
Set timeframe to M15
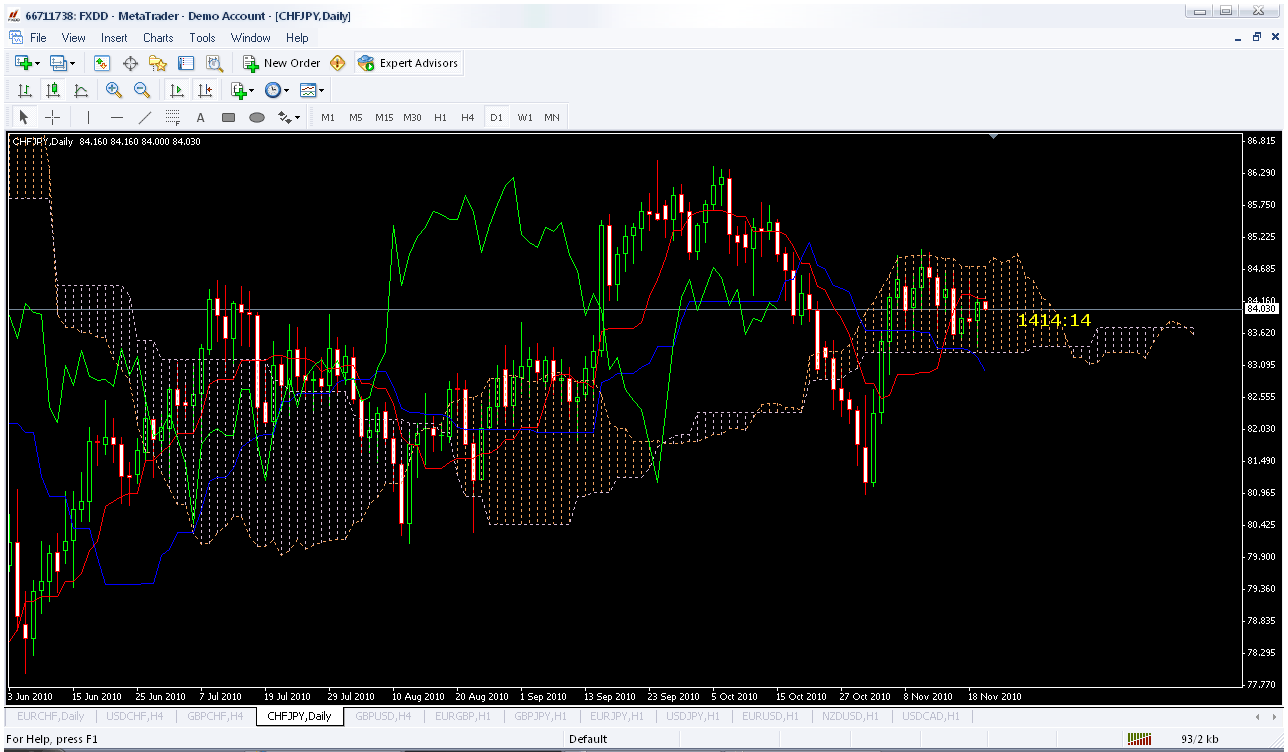coord(384,117)
